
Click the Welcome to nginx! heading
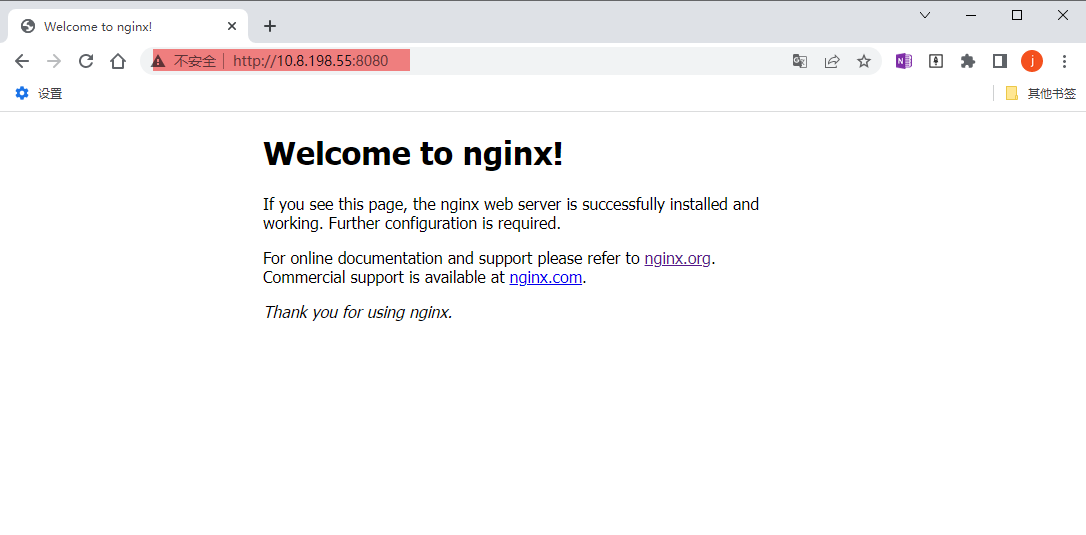click(x=413, y=153)
